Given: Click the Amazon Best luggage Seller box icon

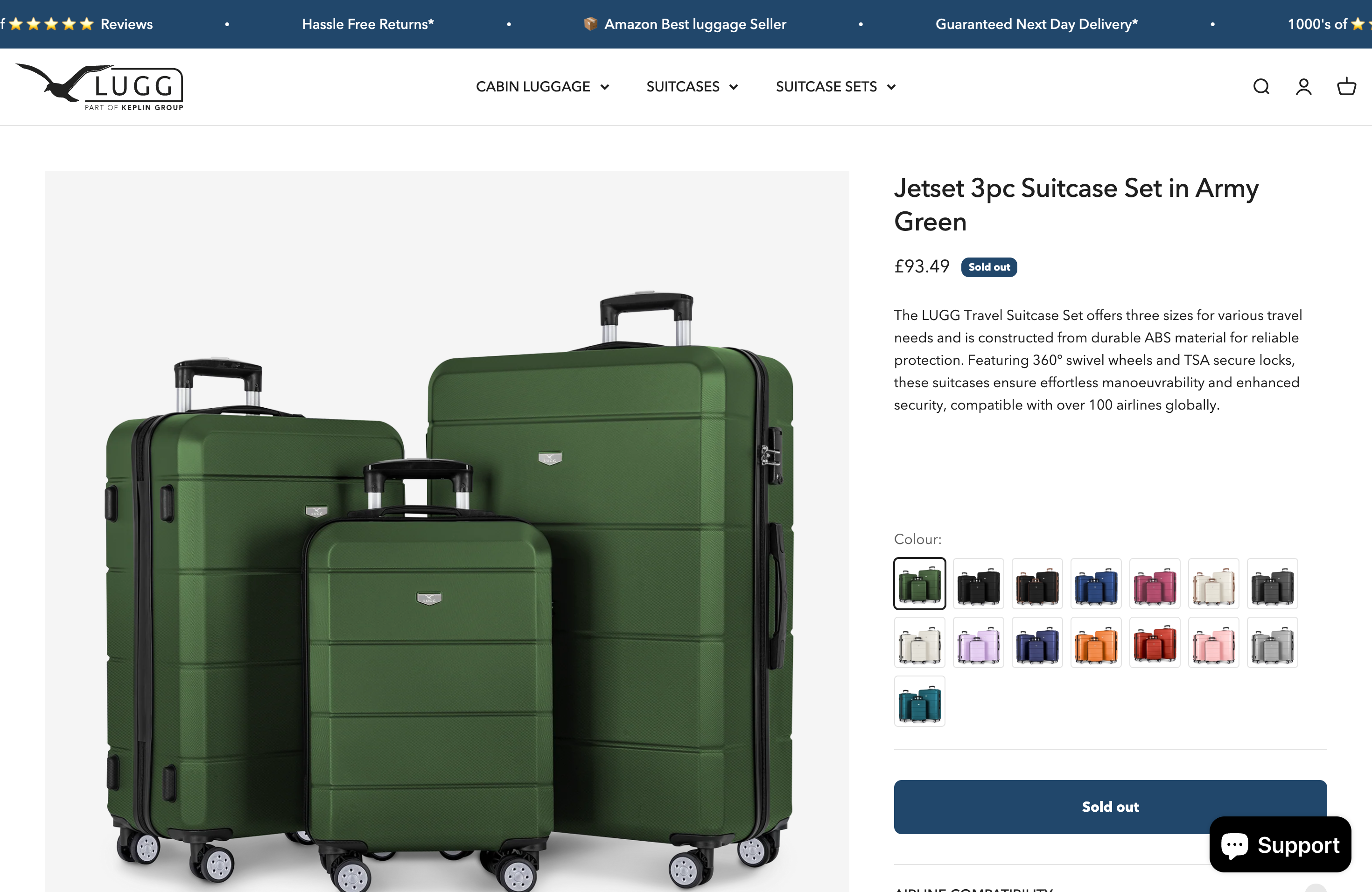Looking at the screenshot, I should (x=590, y=24).
